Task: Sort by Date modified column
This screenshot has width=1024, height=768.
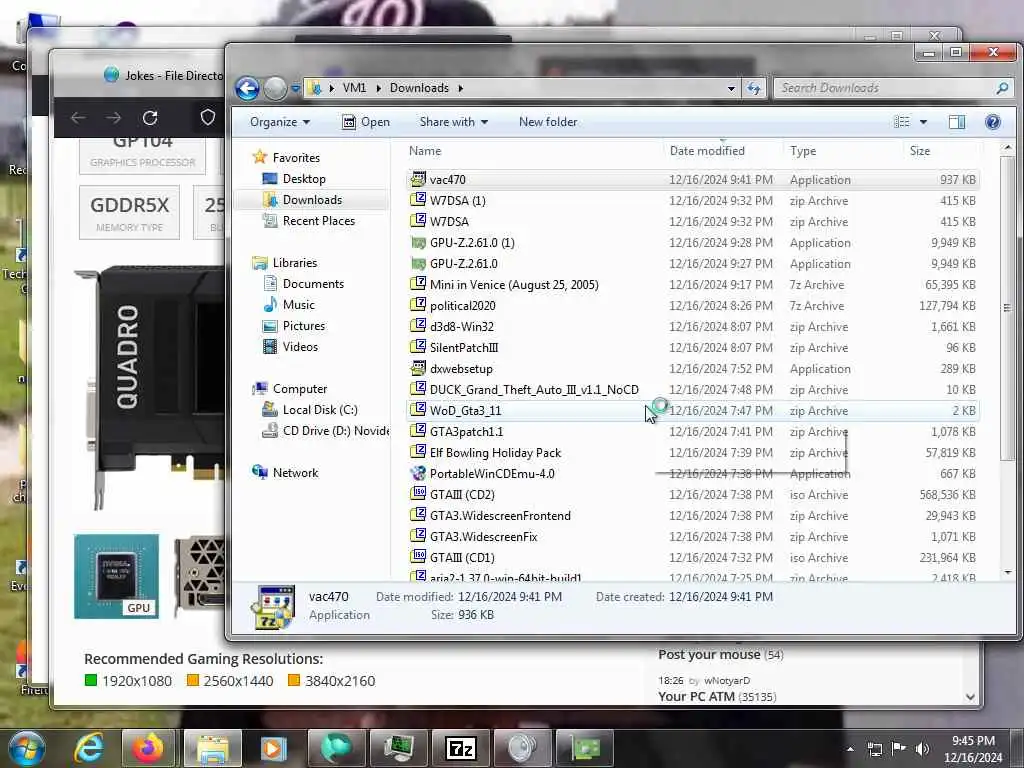Action: coord(707,151)
